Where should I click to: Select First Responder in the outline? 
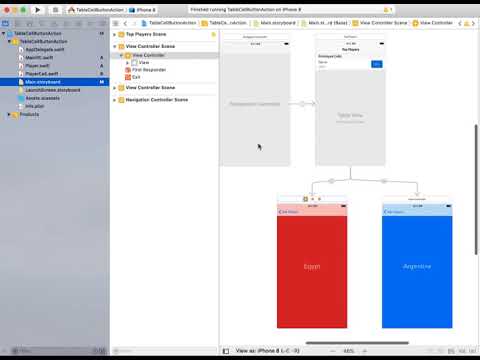[149, 70]
